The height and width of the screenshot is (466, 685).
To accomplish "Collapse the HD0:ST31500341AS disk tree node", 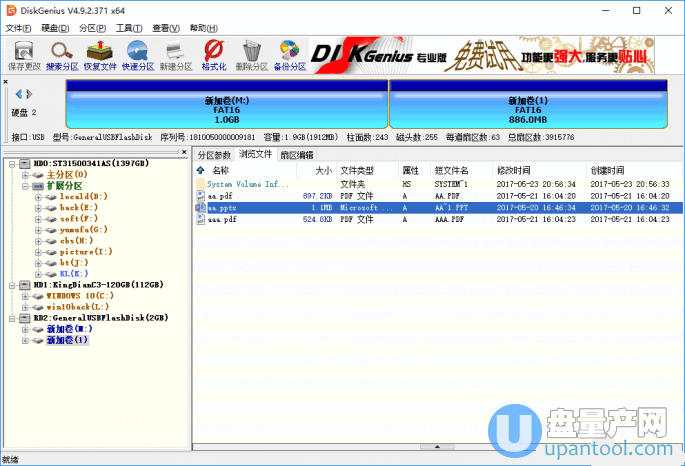I will [x=11, y=162].
